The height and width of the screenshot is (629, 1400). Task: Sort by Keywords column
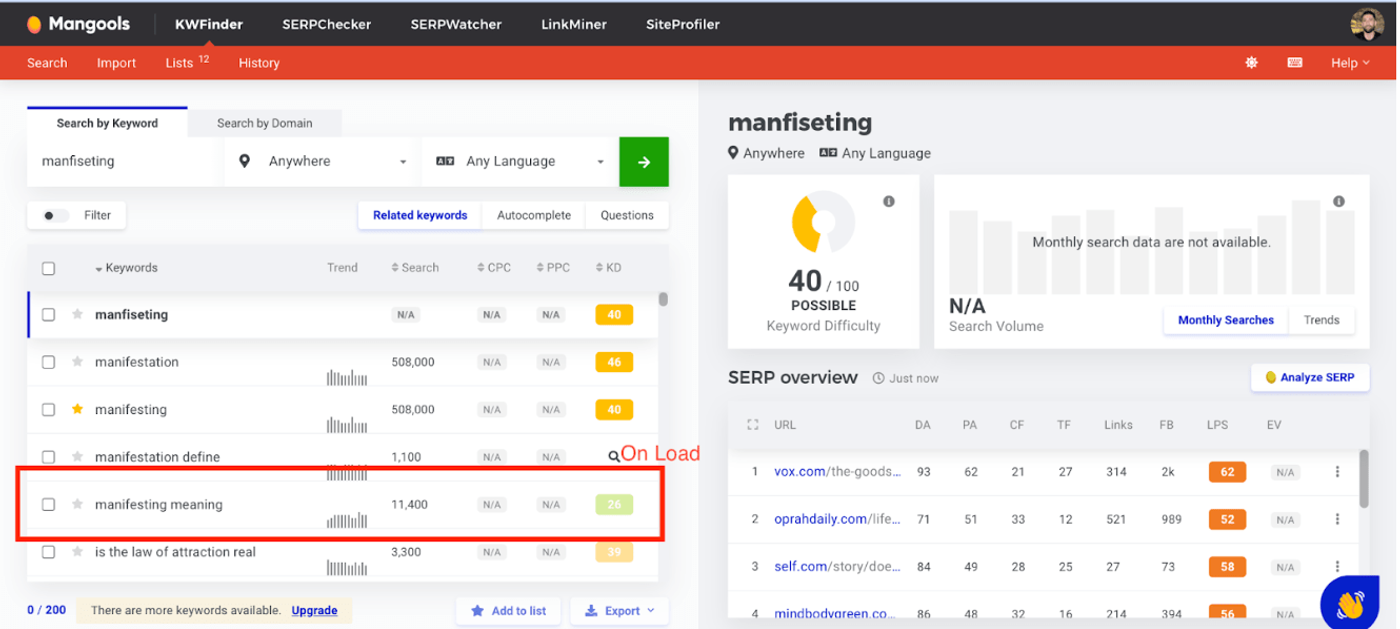point(126,268)
